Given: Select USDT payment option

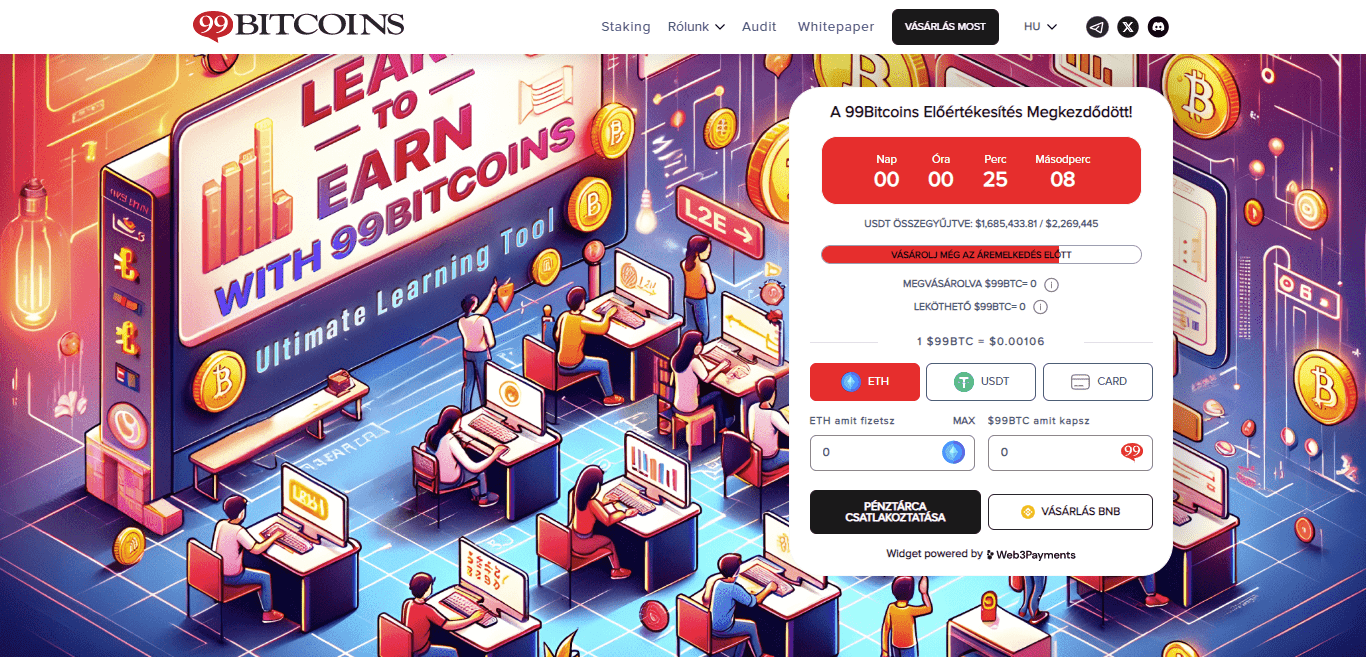Looking at the screenshot, I should tap(981, 381).
